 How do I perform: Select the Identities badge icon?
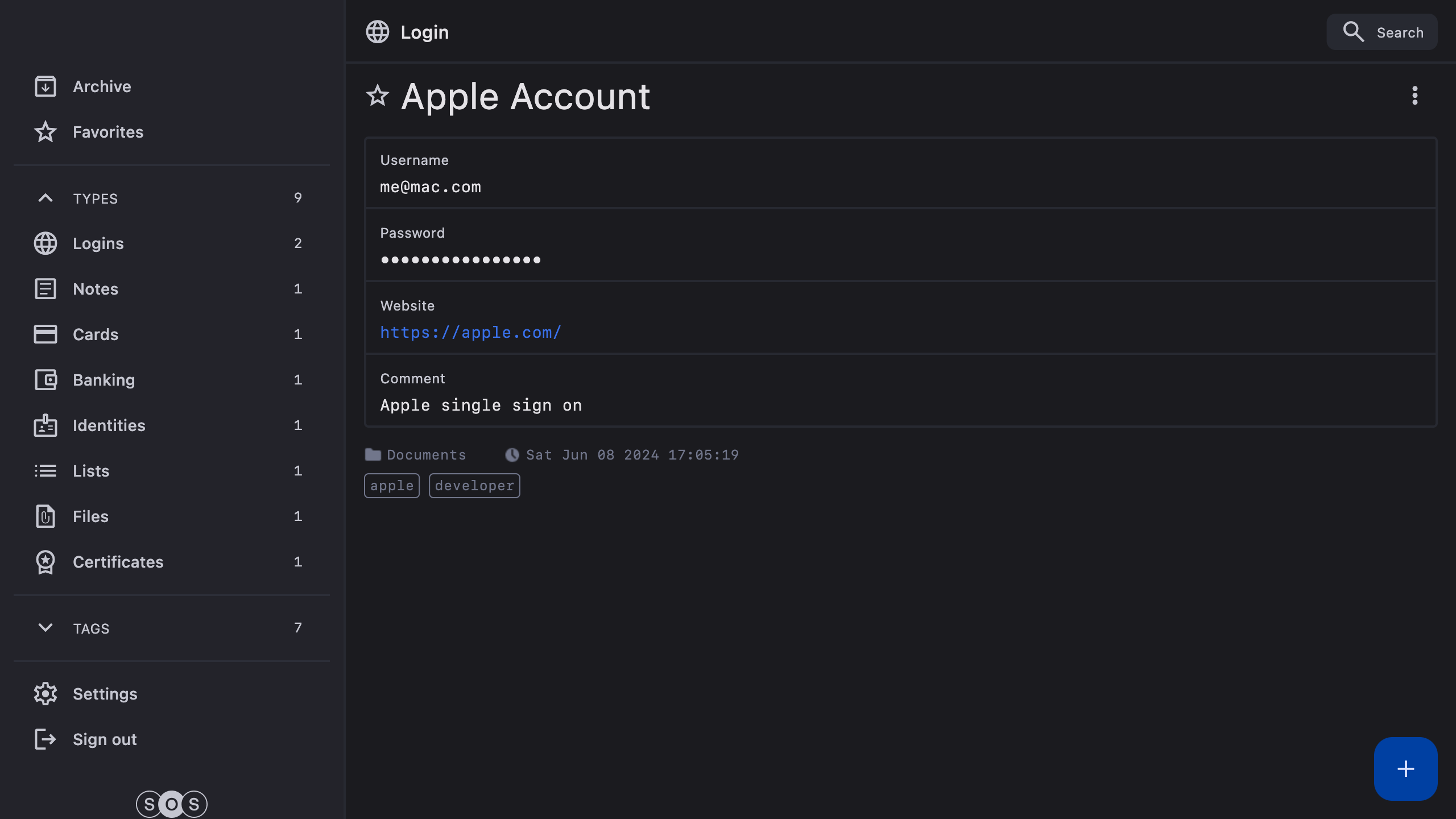click(45, 425)
